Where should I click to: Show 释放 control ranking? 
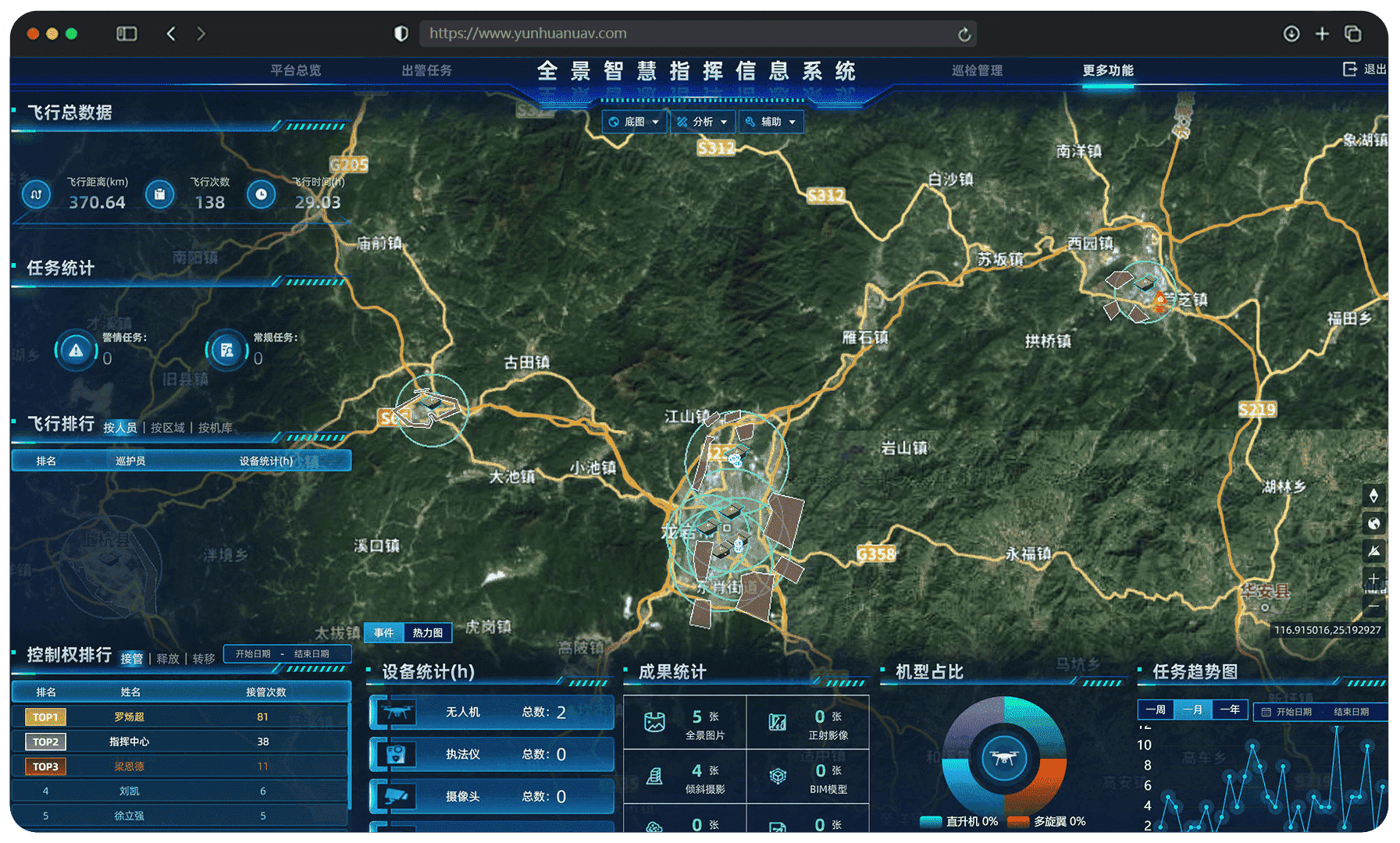(168, 659)
